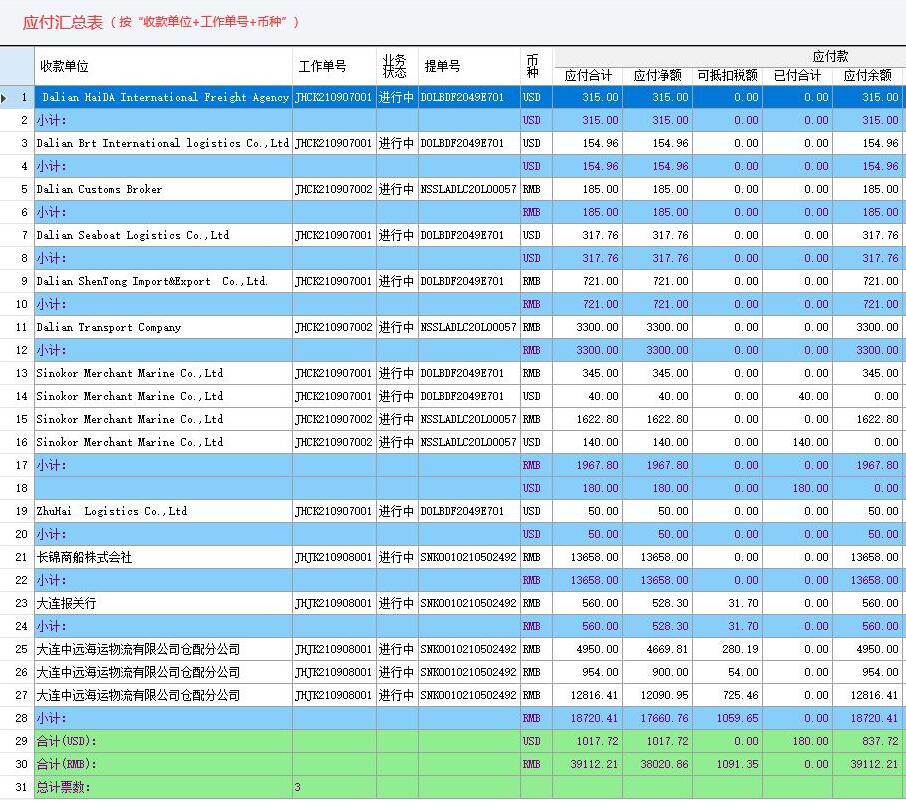This screenshot has width=906, height=802.
Task: Click the 币种 column header
Action: (534, 67)
